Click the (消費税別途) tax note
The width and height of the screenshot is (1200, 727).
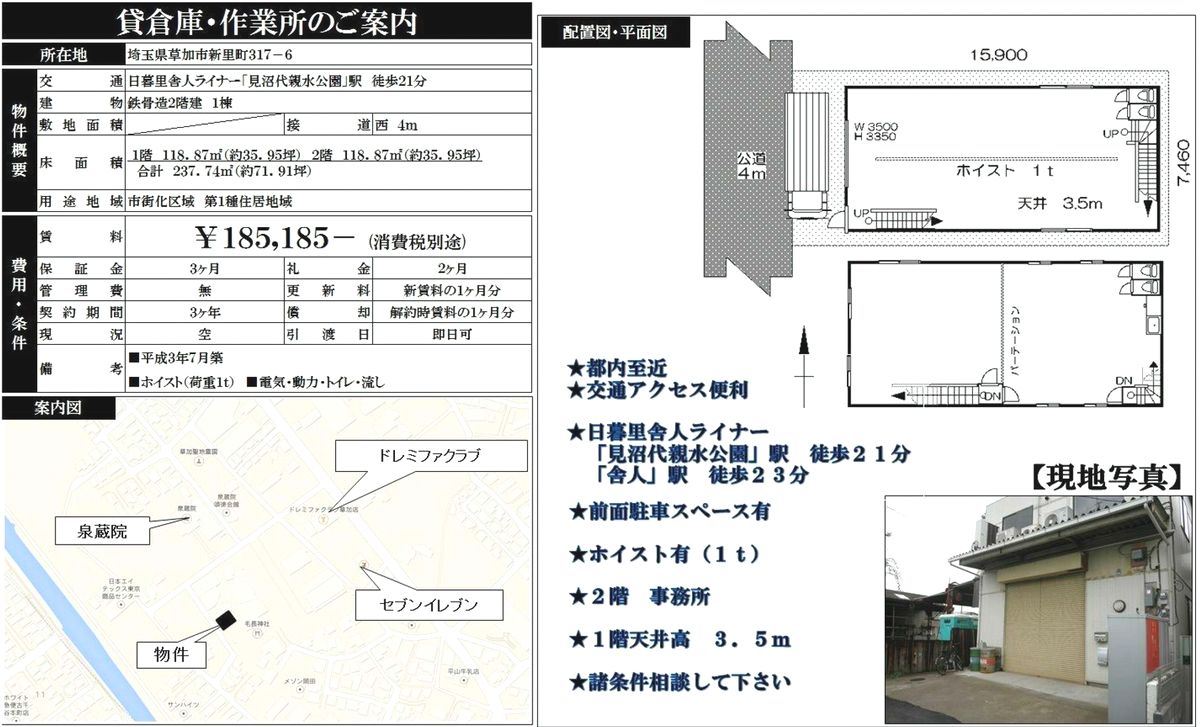(417, 241)
